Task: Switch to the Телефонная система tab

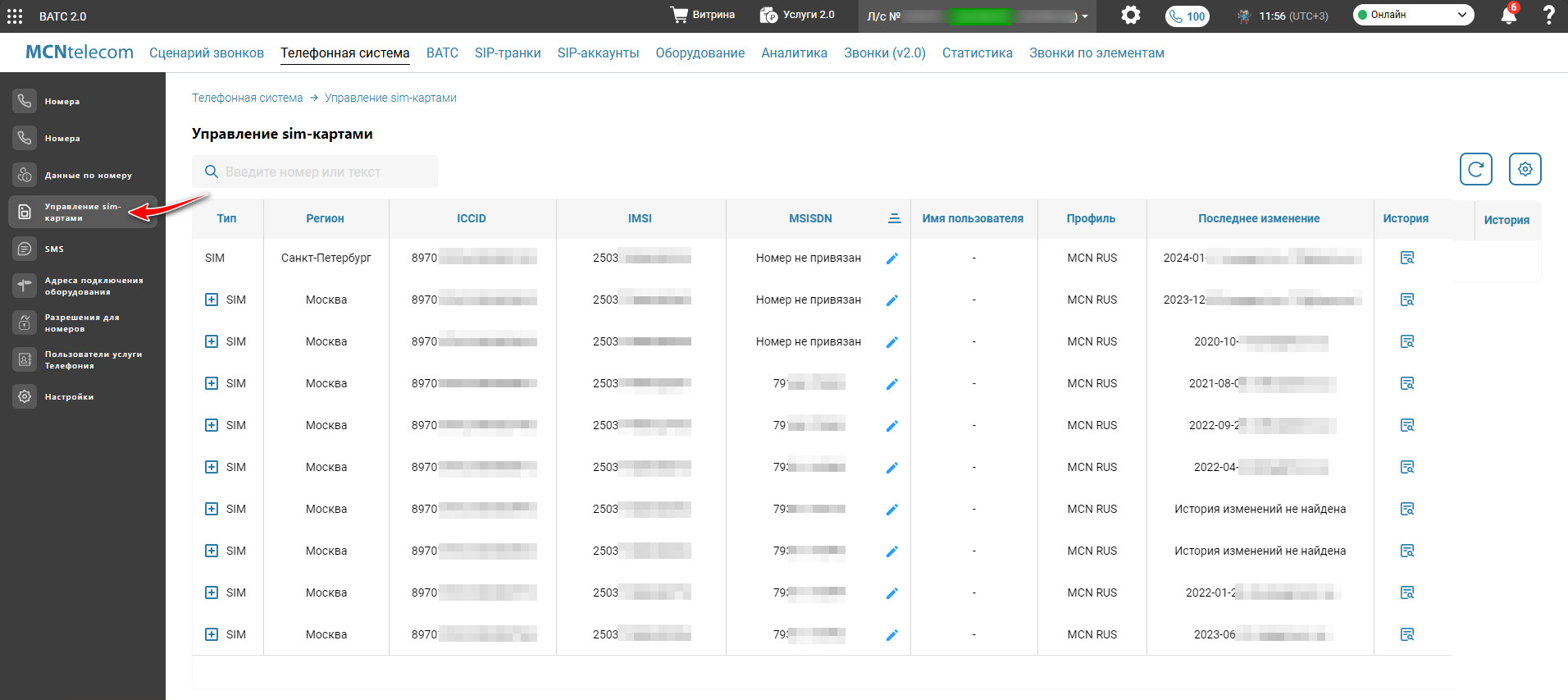Action: pos(345,53)
